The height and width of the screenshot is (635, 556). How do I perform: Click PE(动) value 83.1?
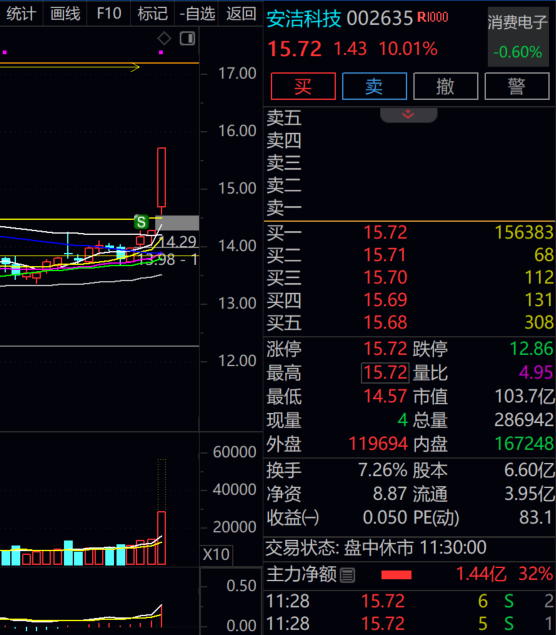[x=535, y=518]
